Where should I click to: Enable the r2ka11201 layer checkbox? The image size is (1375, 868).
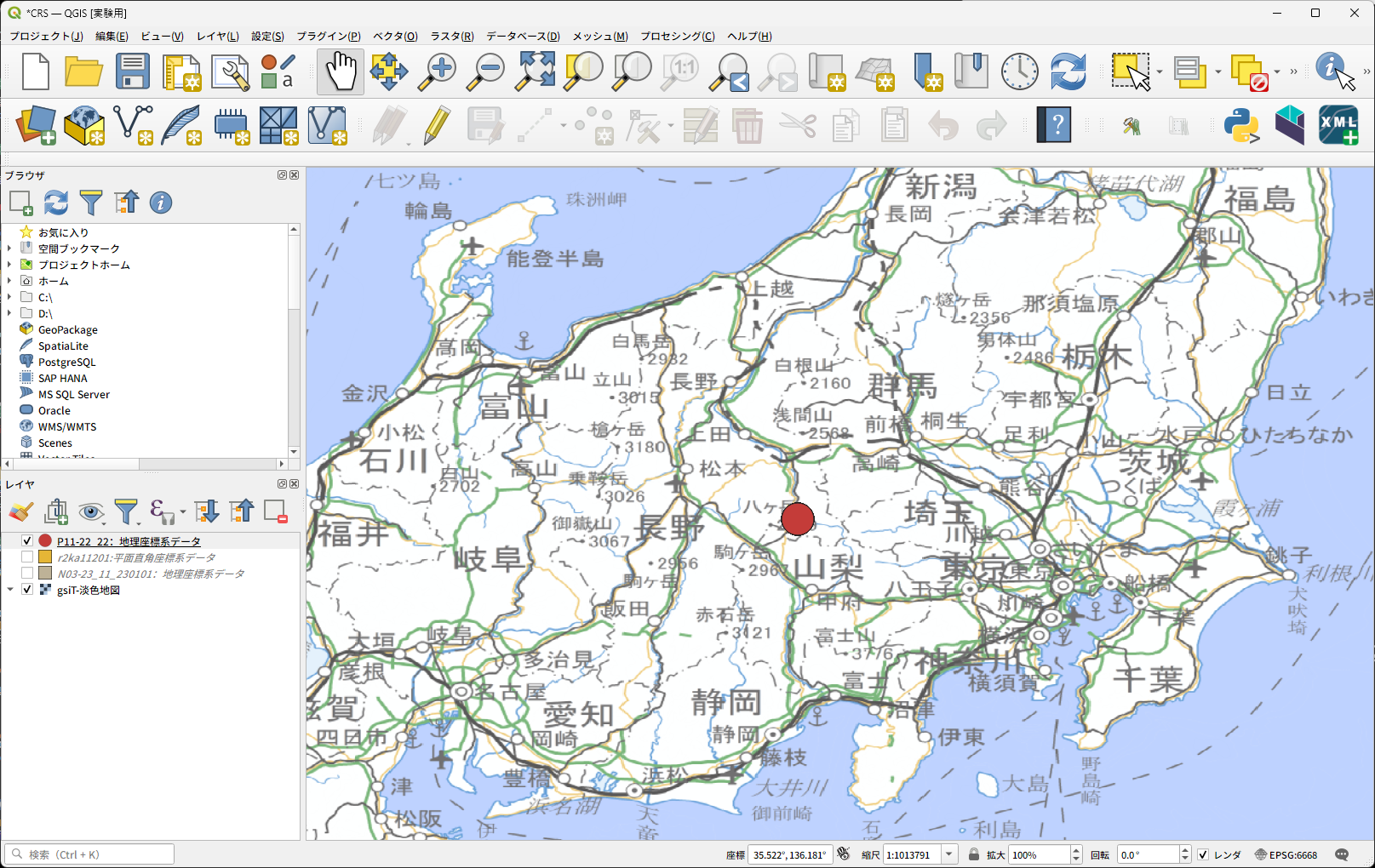click(x=27, y=557)
